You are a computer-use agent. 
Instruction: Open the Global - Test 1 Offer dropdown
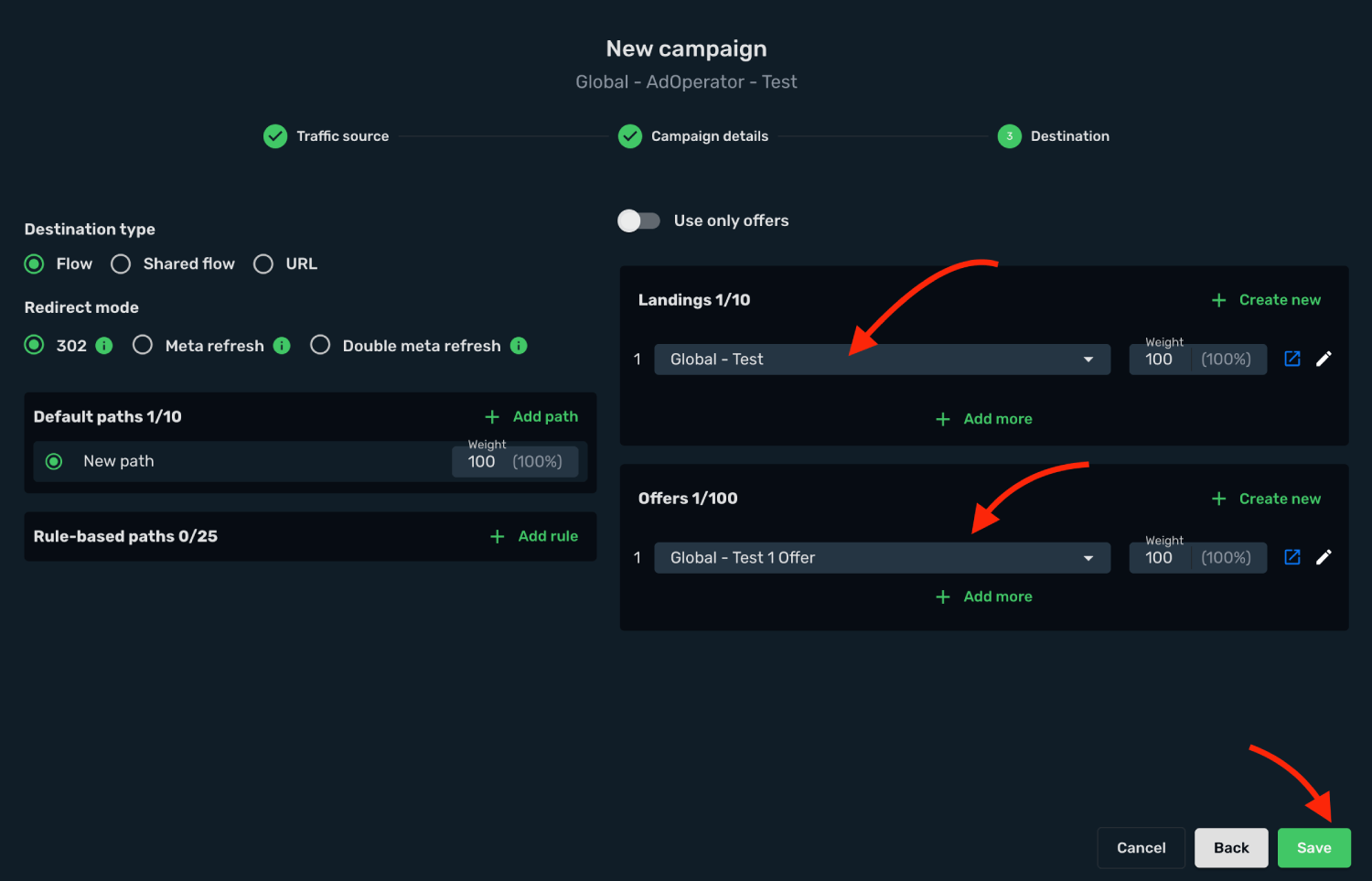883,558
